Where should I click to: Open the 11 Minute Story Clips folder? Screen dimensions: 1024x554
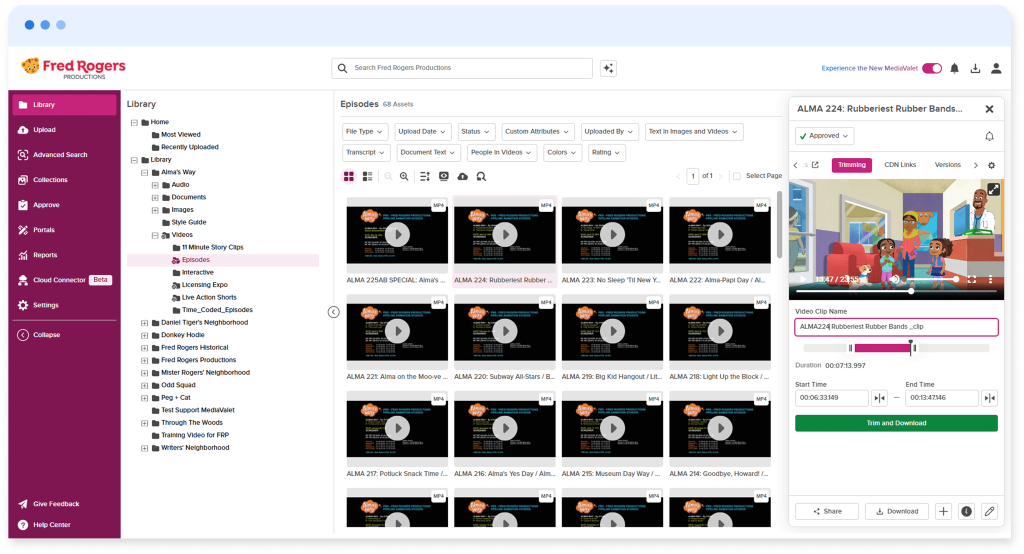click(x=212, y=248)
